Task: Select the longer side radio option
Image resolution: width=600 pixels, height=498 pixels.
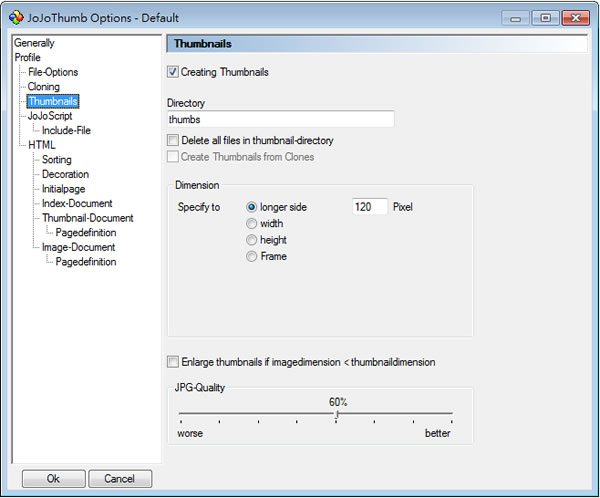Action: point(251,207)
